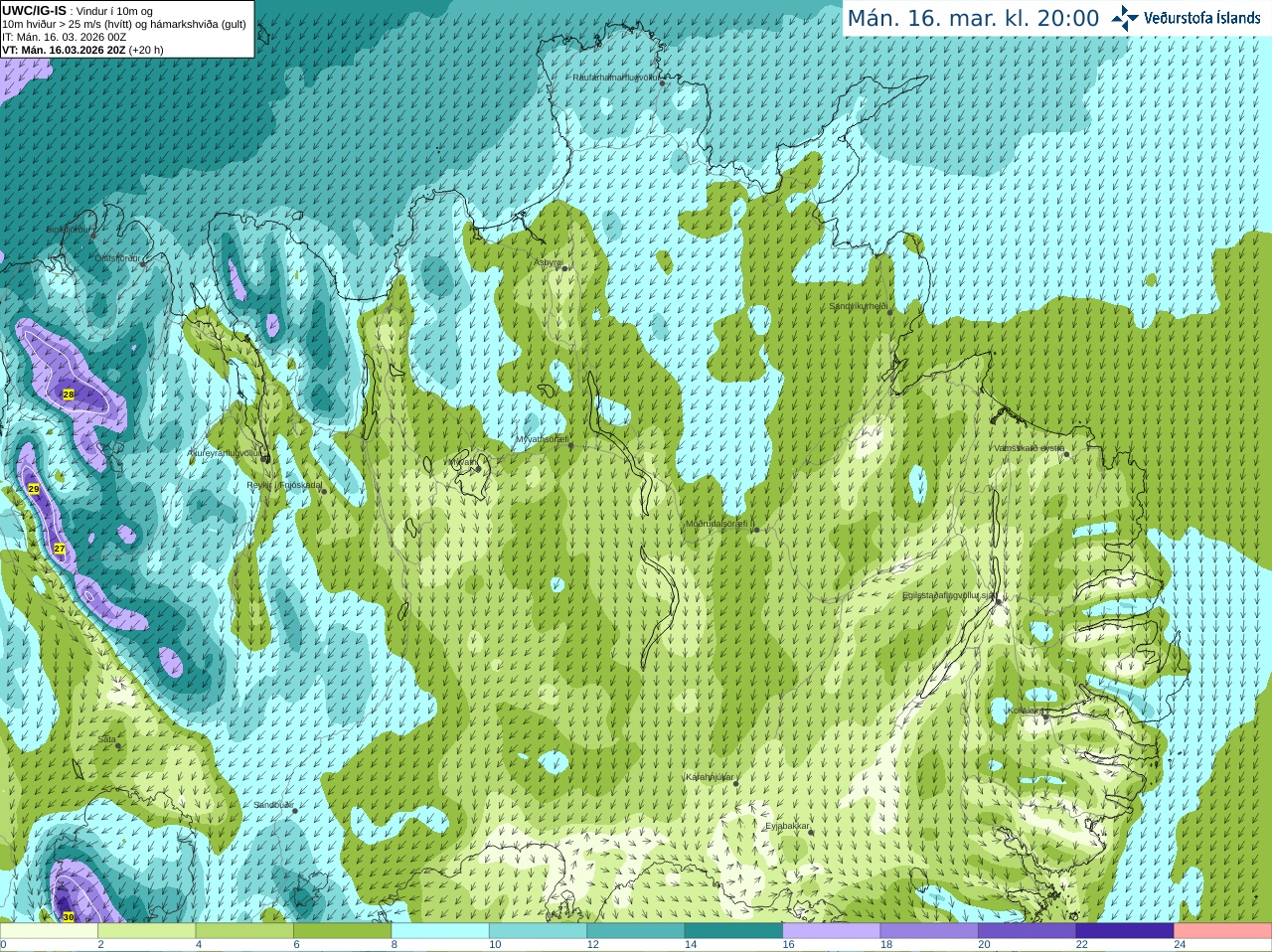Image resolution: width=1272 pixels, height=952 pixels.
Task: Click the Akureyrarflugvöllur label
Action: 227,453
